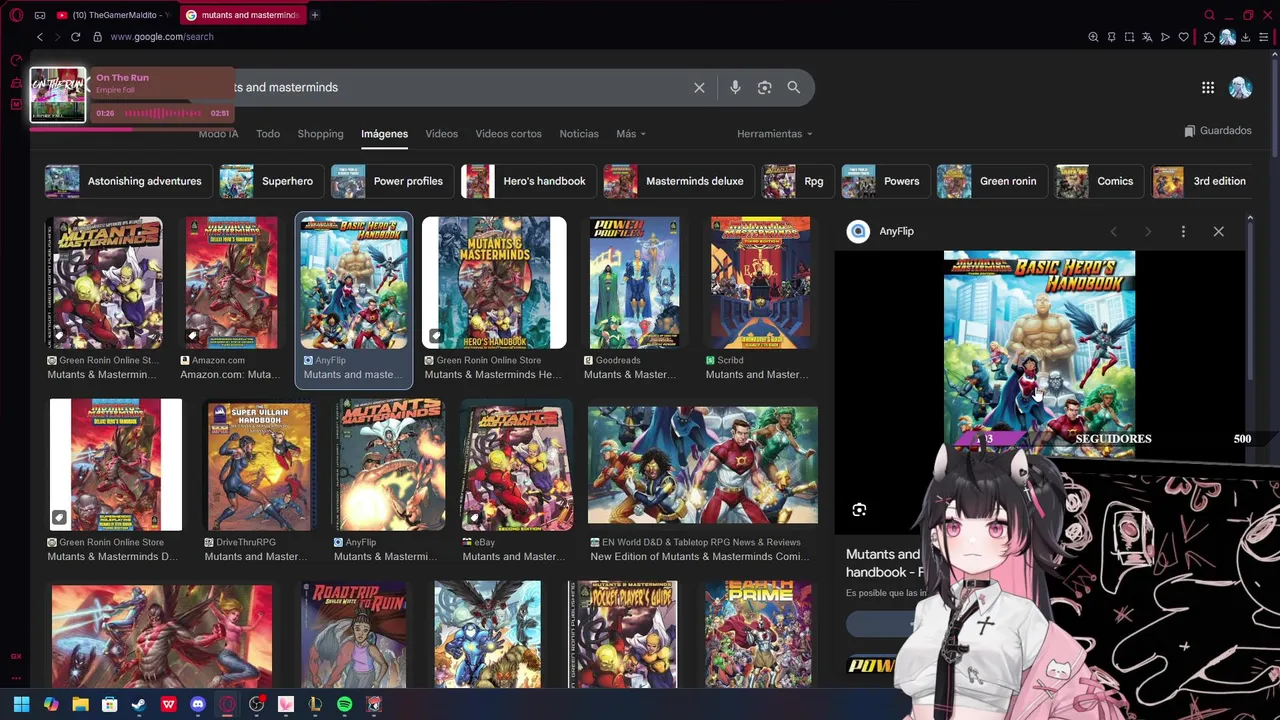Screen dimensions: 1280x720
Task: Open search tabs magnifier in title bar
Action: (1209, 15)
